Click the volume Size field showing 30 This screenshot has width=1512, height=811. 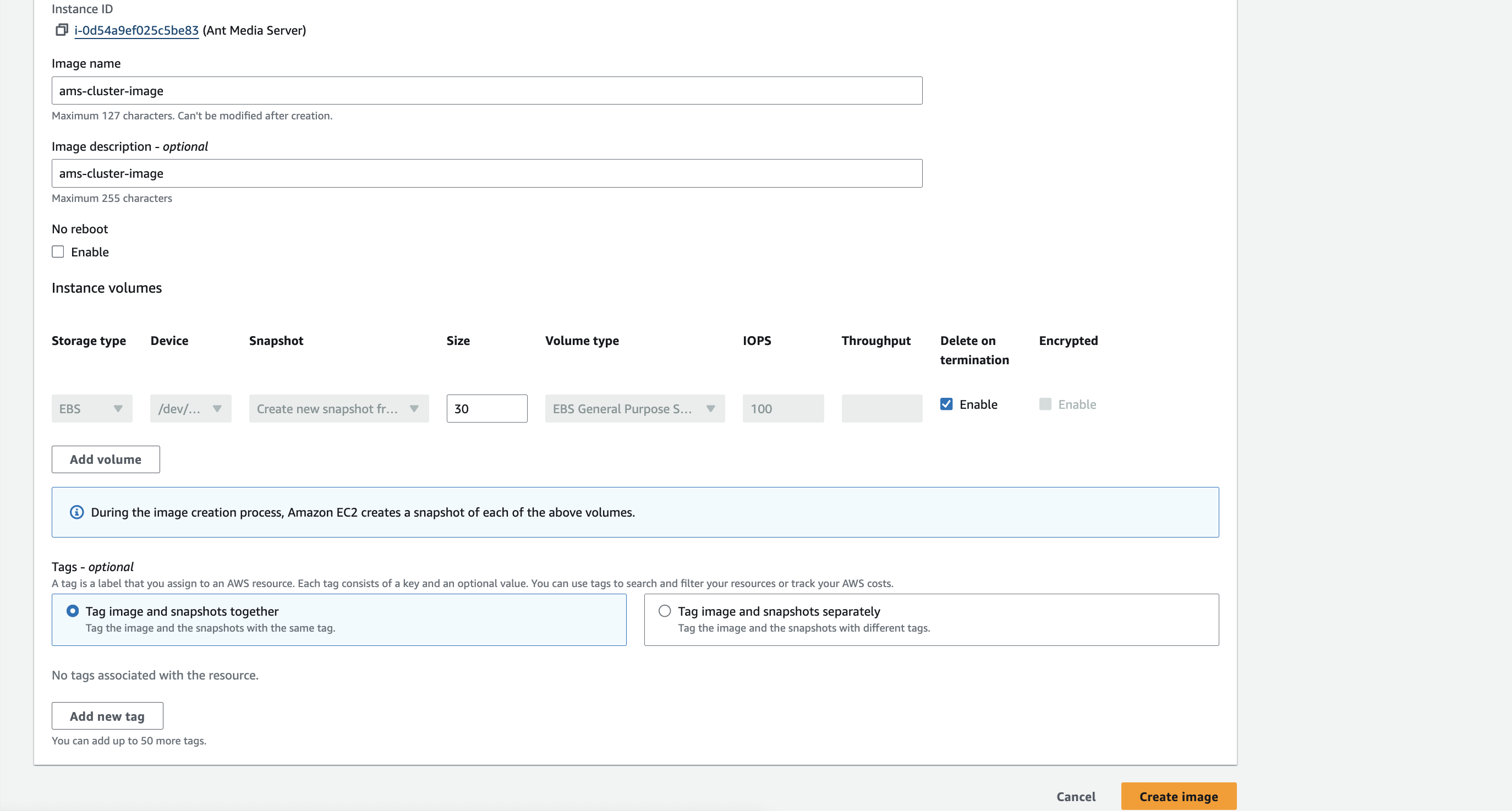tap(486, 409)
